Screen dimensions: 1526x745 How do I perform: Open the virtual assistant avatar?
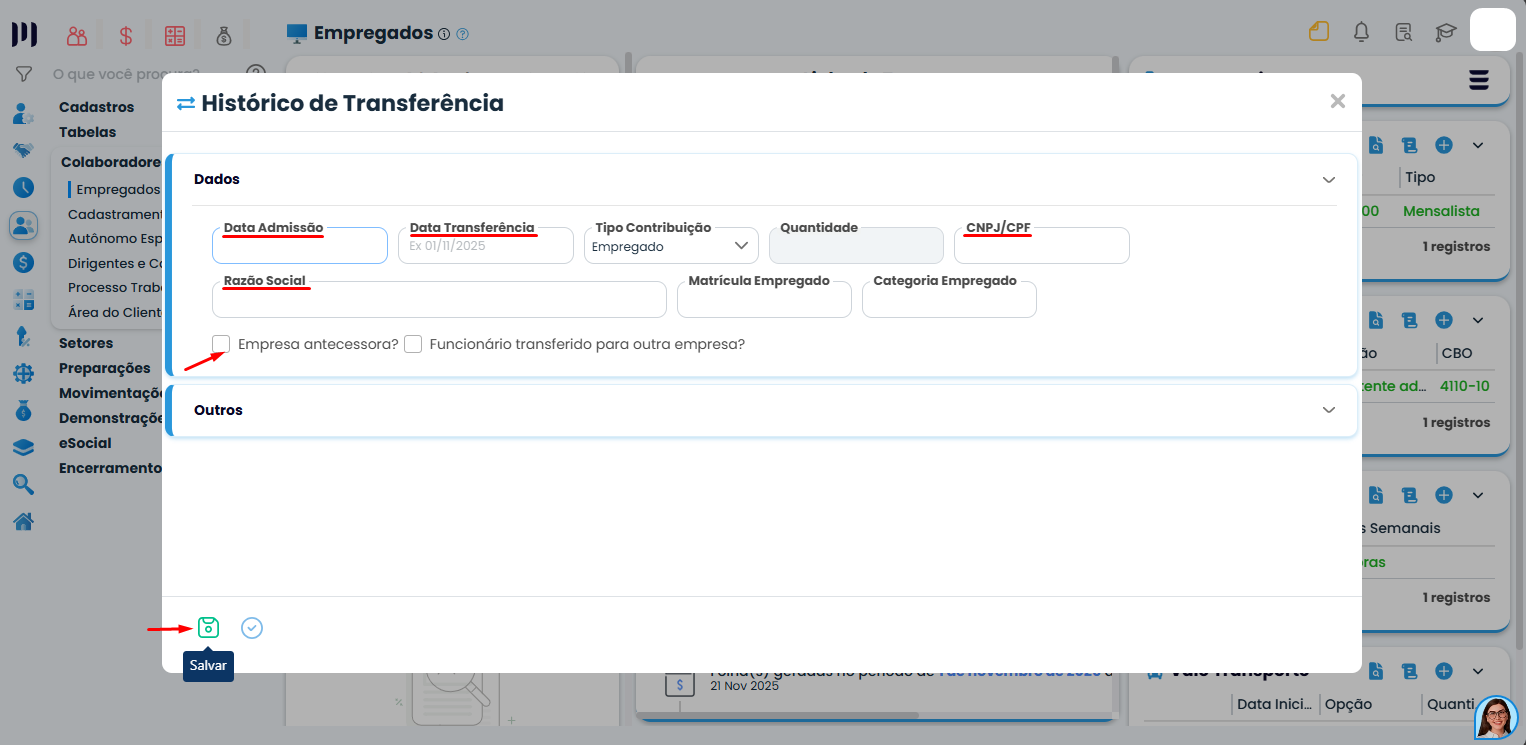1496,717
